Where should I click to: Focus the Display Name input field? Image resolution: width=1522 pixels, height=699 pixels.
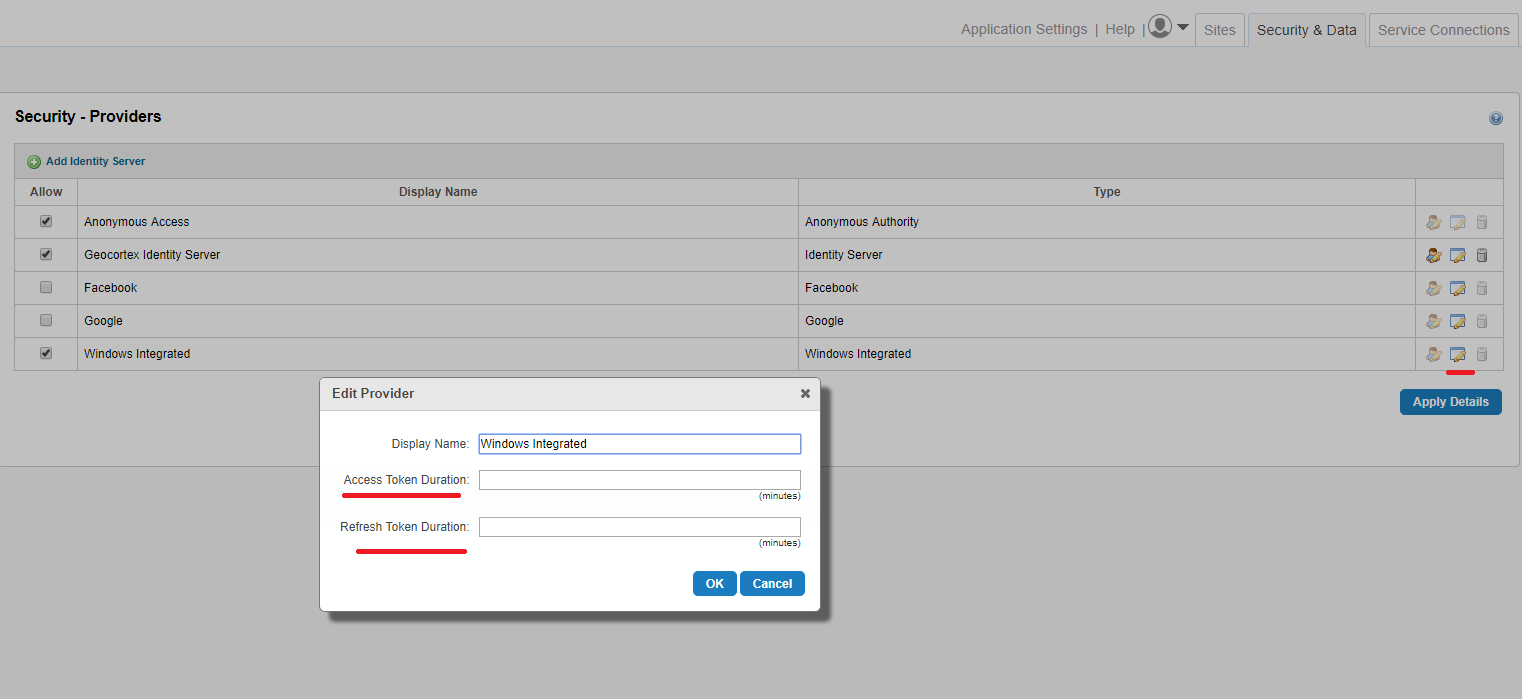(x=640, y=444)
